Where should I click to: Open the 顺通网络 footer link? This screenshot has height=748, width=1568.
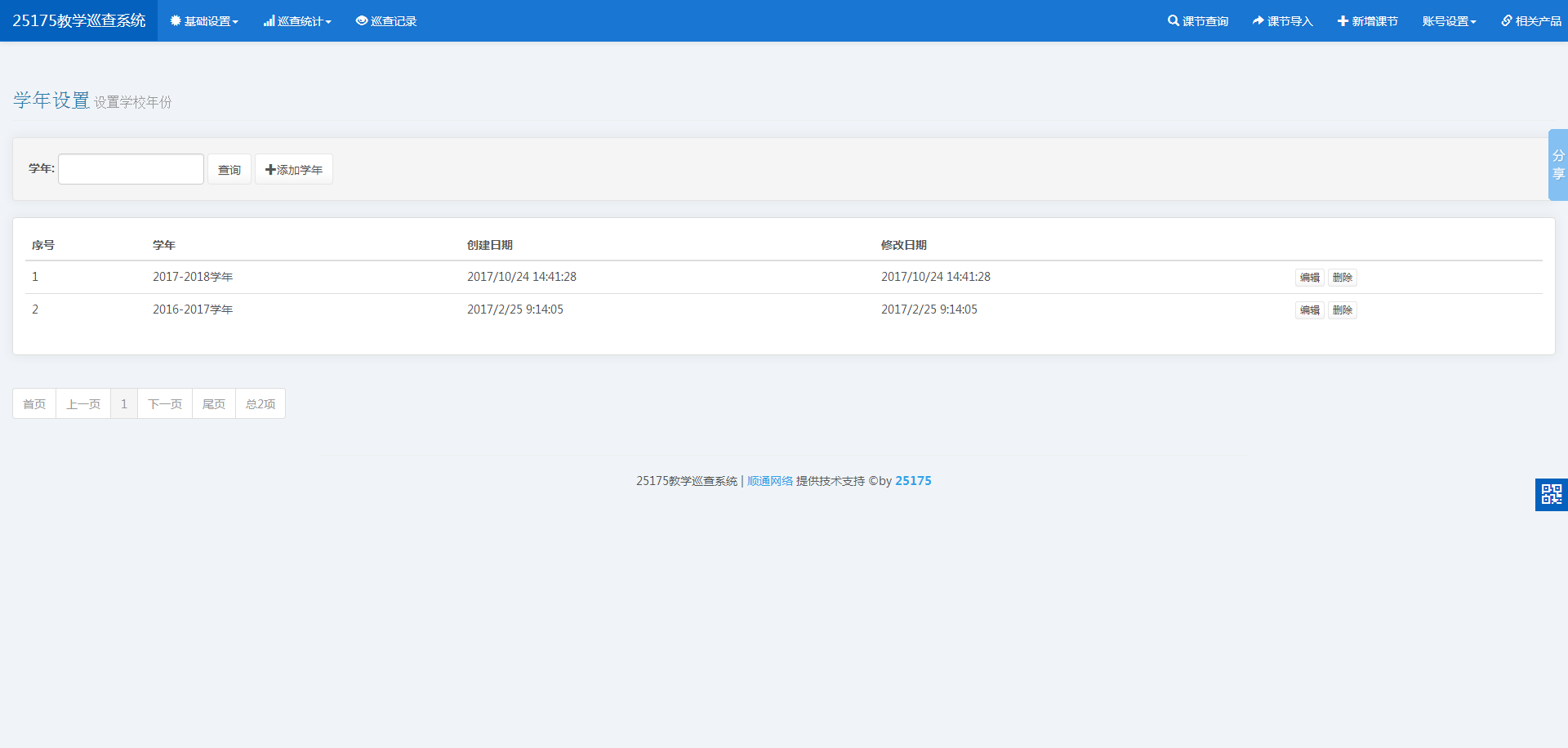coord(769,481)
